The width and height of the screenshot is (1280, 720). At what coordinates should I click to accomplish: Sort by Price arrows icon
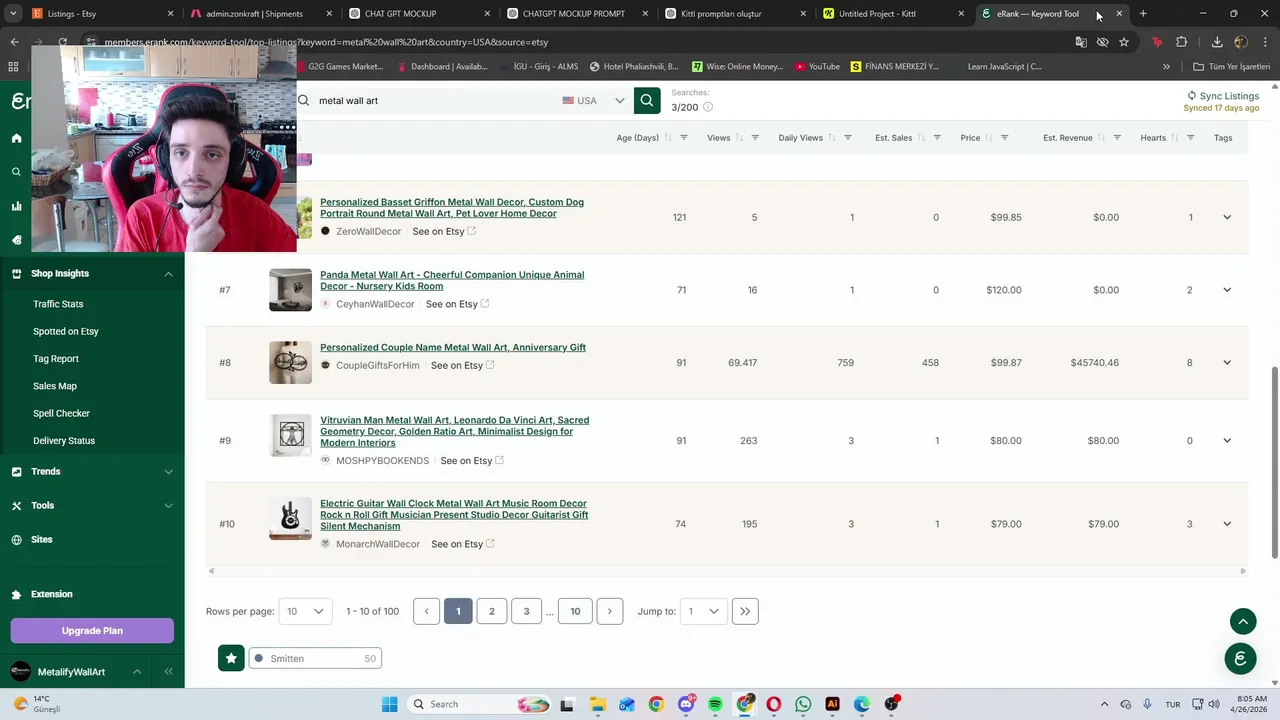[x=988, y=138]
